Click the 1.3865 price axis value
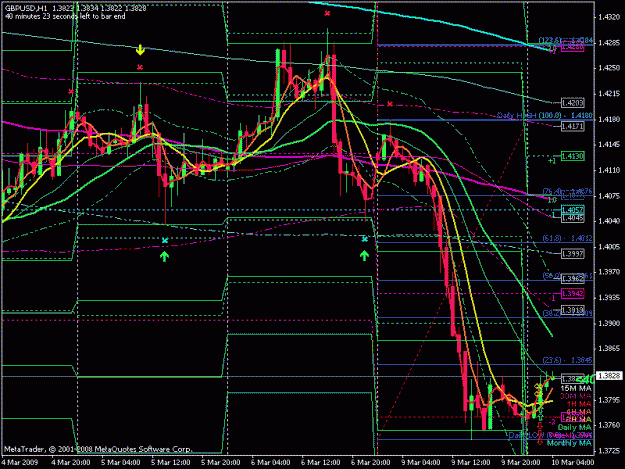This screenshot has width=625, height=469. coord(610,348)
